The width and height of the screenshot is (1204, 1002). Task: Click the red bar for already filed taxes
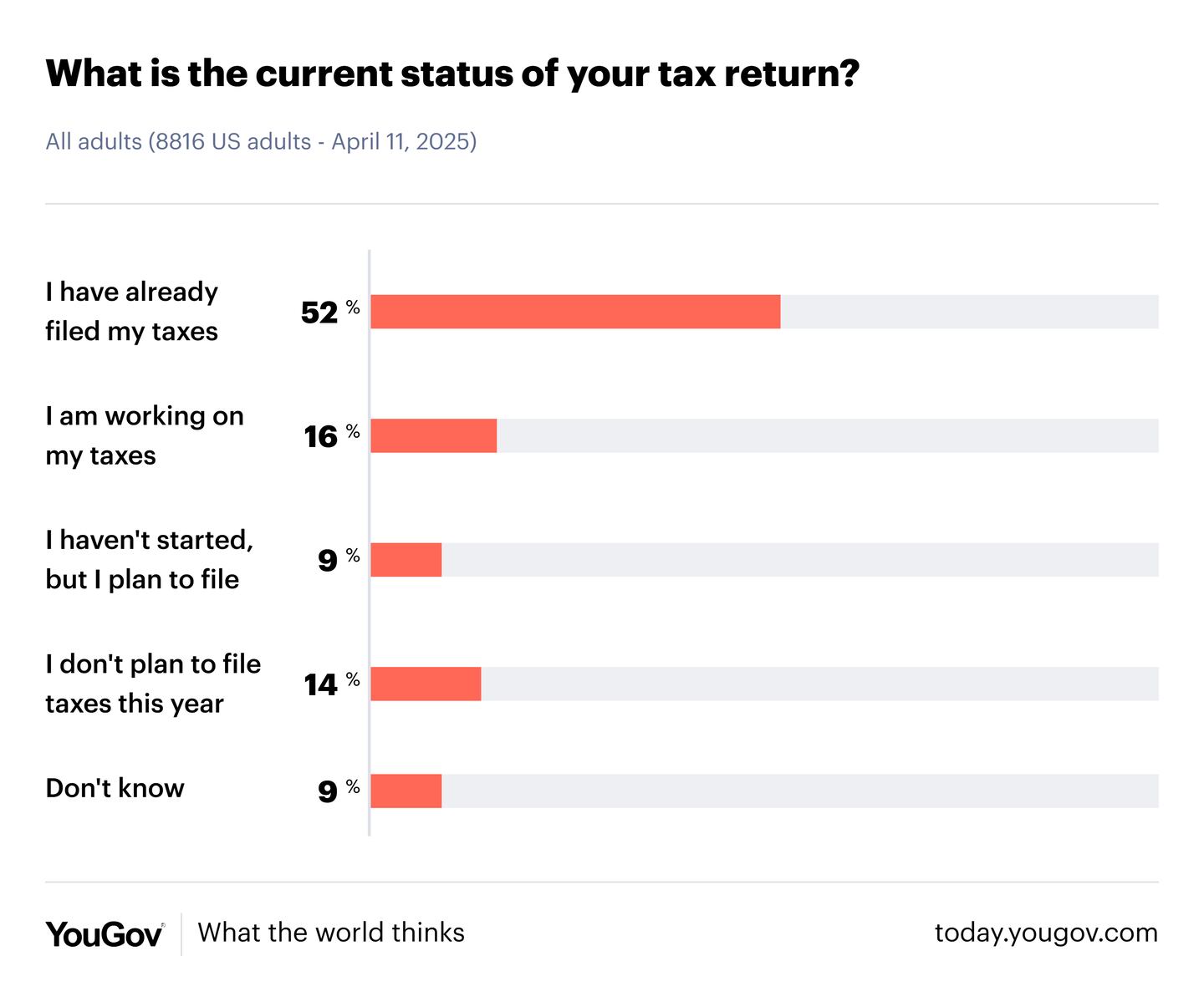point(575,312)
